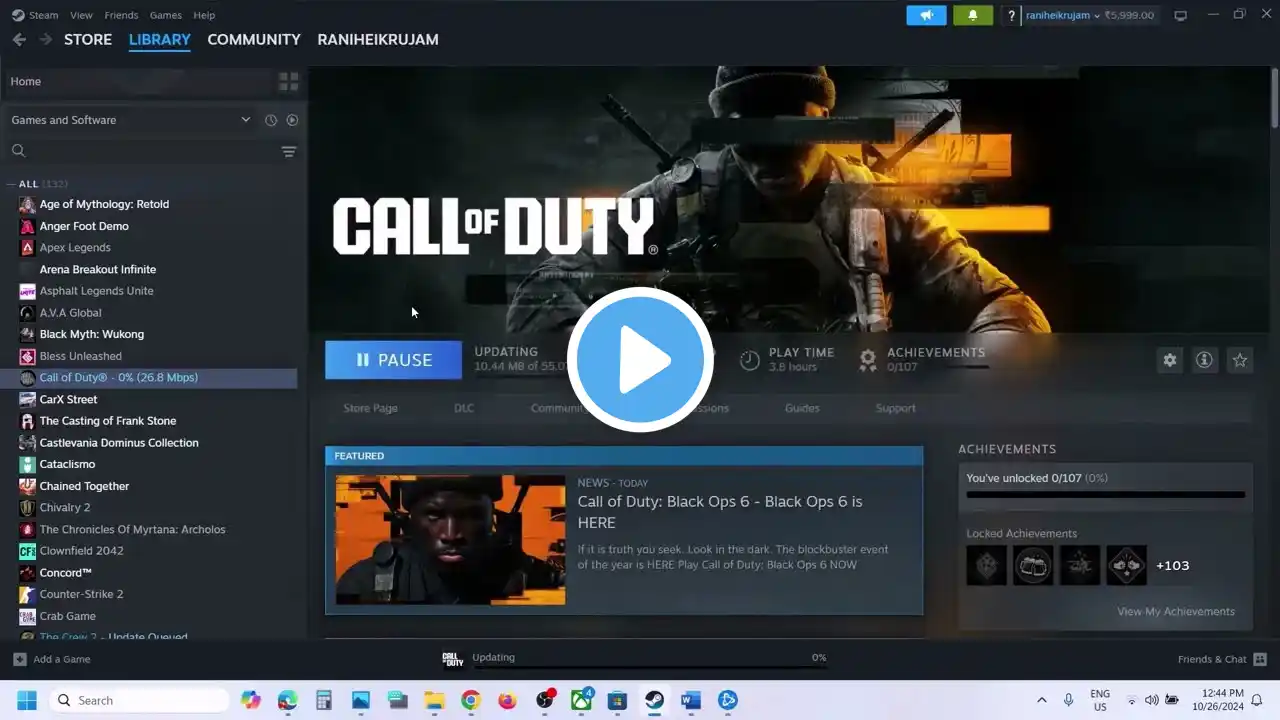Screen dimensions: 1280x720
Task: Add Call of Duty to favorites star
Action: 1239,360
